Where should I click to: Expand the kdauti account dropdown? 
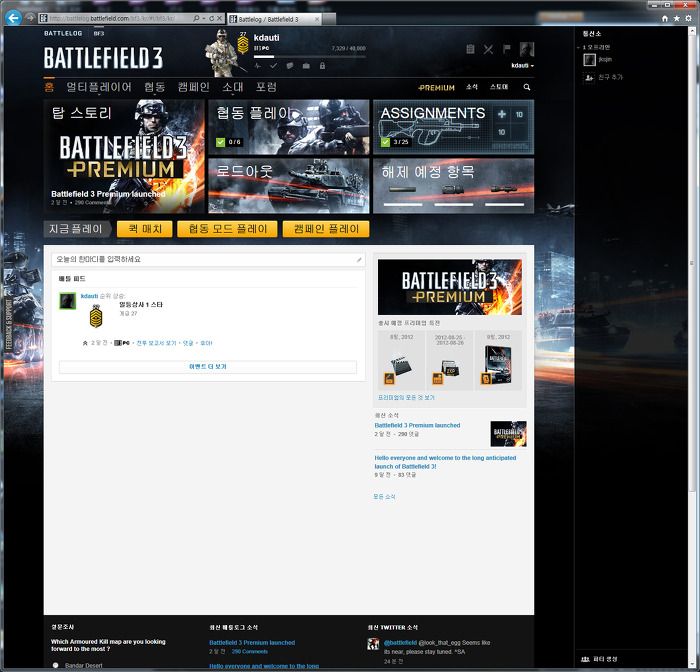click(x=522, y=66)
